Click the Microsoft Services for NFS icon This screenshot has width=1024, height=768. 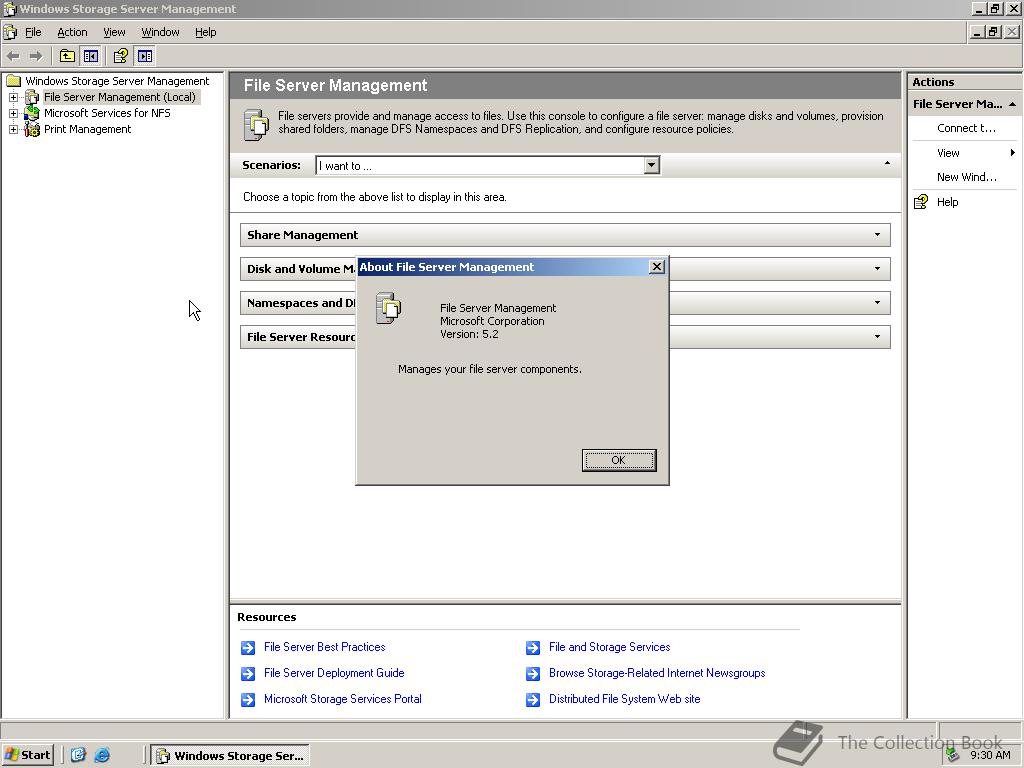31,113
